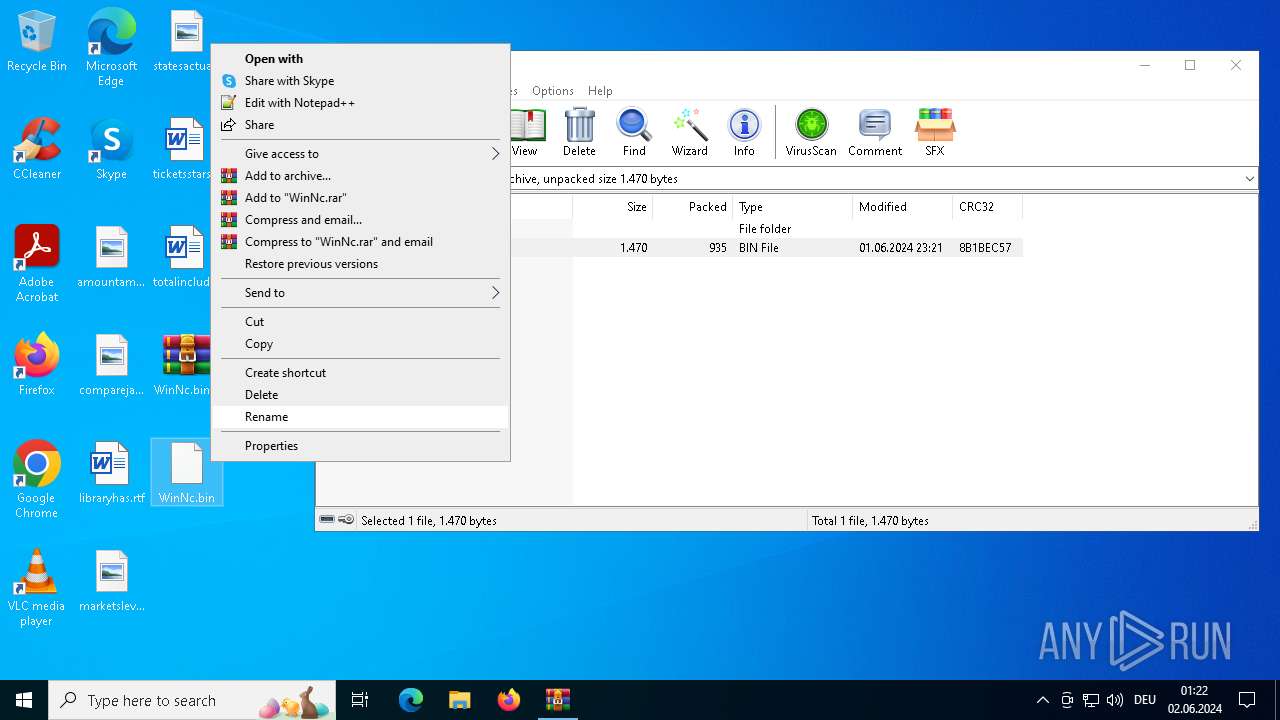The height and width of the screenshot is (720, 1280).
Task: Sort by the Modified column header
Action: [x=902, y=207]
